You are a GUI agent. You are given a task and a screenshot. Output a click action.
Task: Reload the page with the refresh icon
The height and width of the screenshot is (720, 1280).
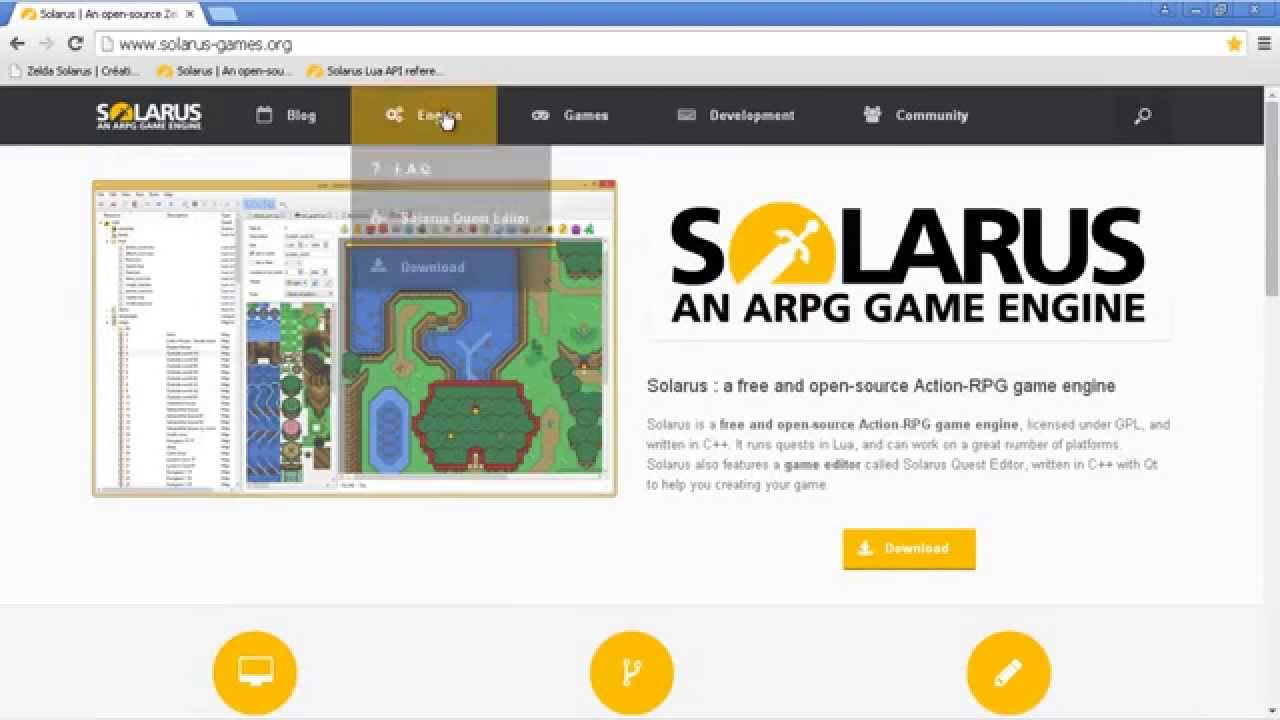[75, 44]
